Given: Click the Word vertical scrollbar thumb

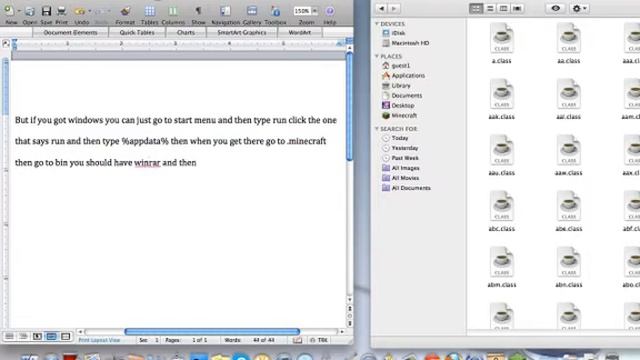Looking at the screenshot, I should pyautogui.click(x=349, y=107).
